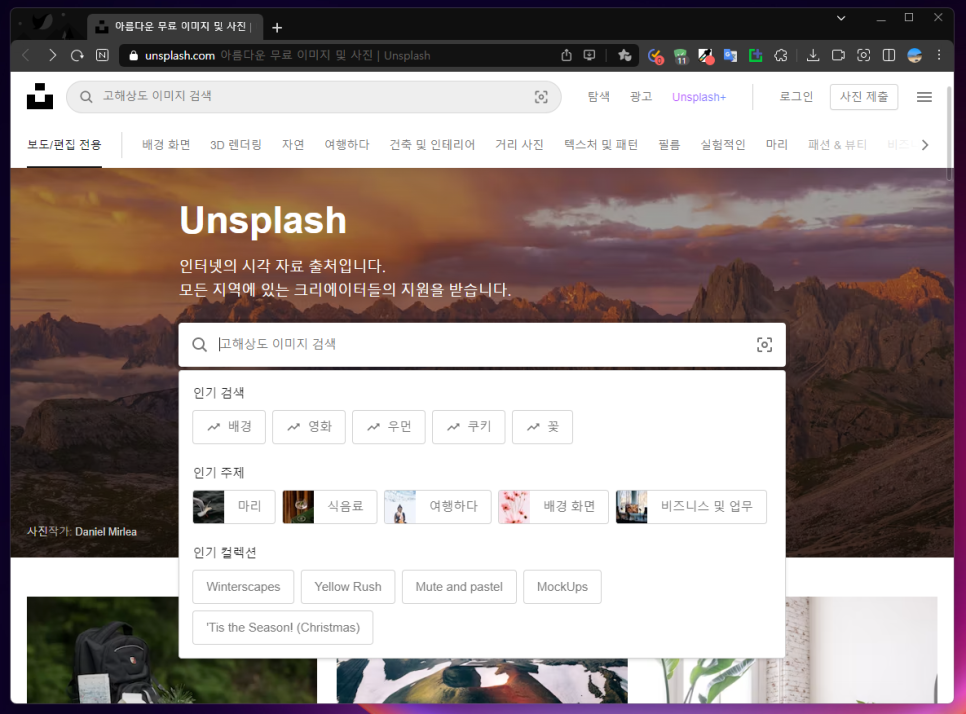Screen dimensions: 966x714
Task: Open the MockUps collection
Action: [562, 587]
